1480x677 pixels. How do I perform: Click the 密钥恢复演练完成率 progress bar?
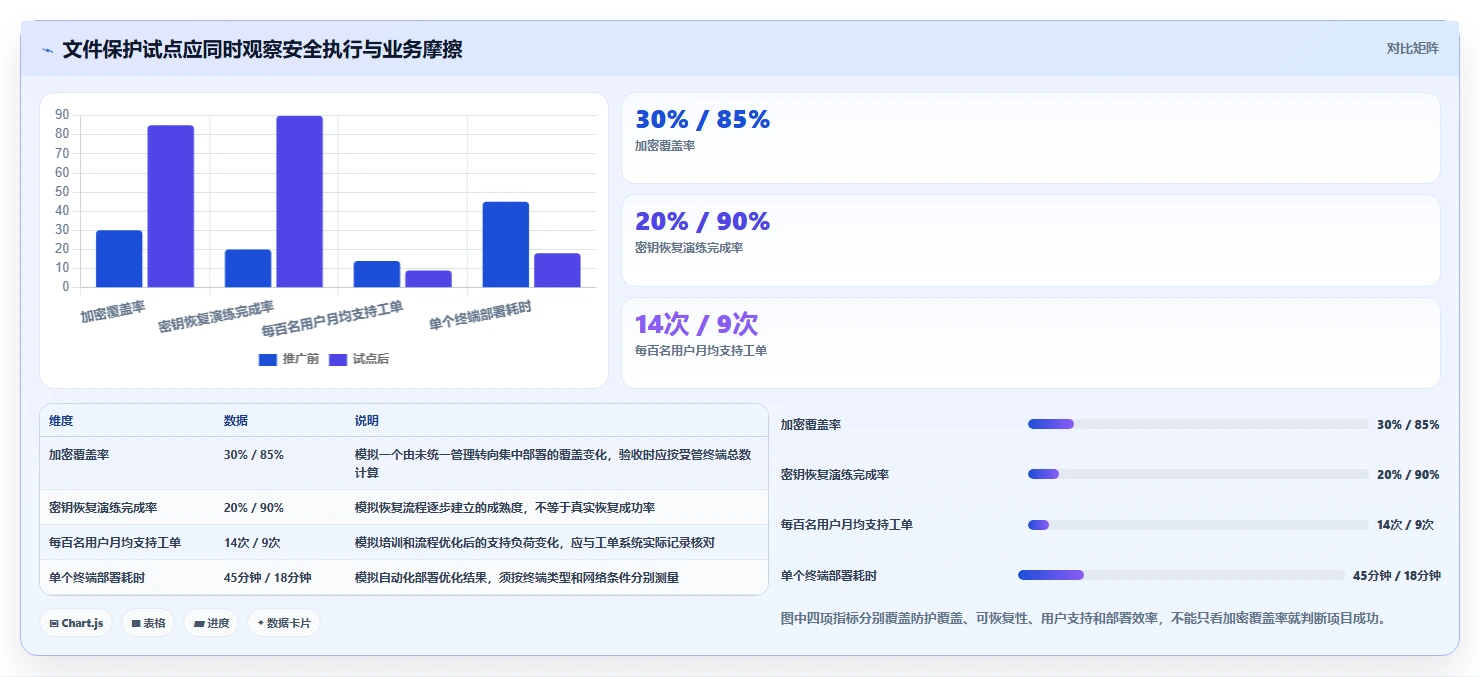[1198, 474]
